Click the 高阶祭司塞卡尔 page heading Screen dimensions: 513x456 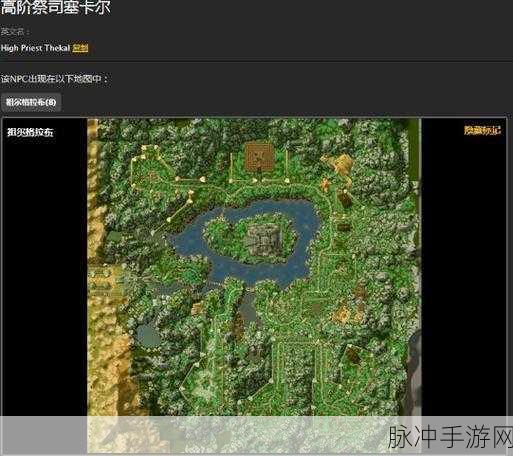pyautogui.click(x=55, y=7)
